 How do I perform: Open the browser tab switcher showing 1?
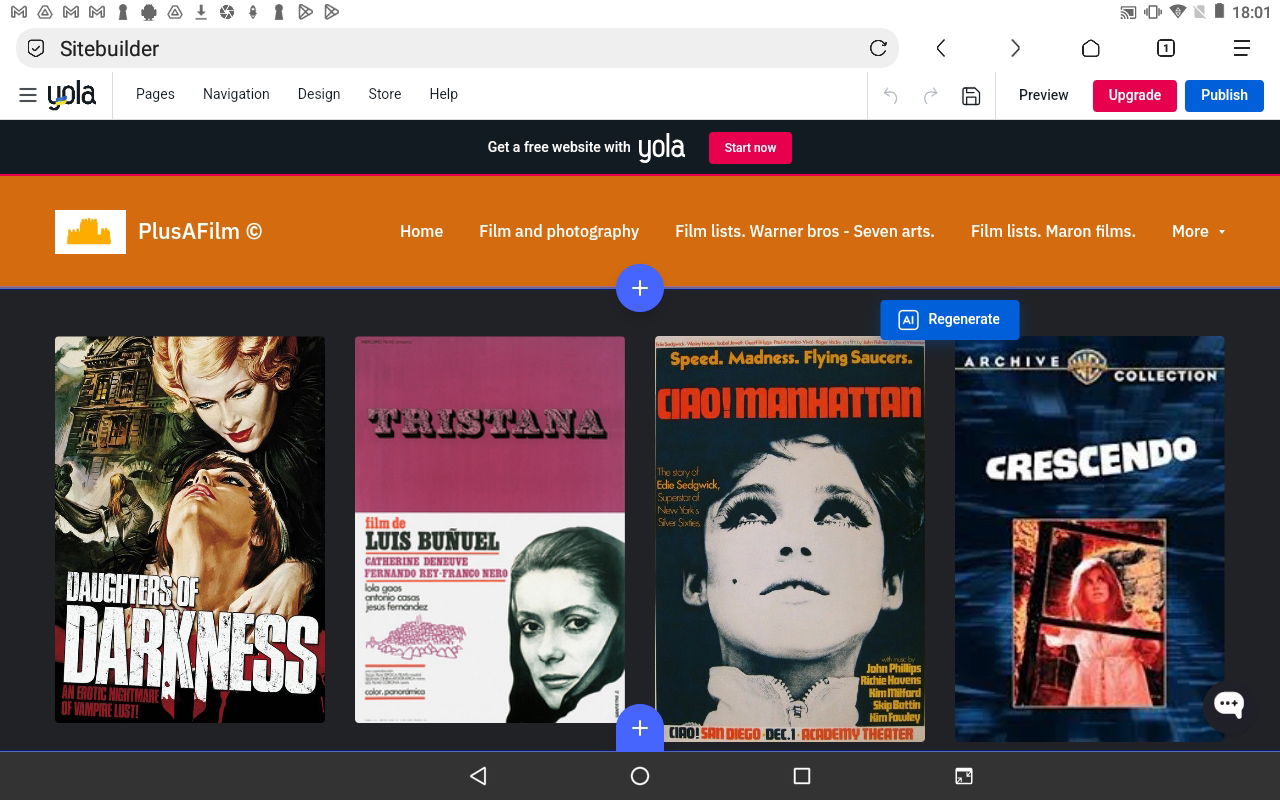click(x=1166, y=48)
